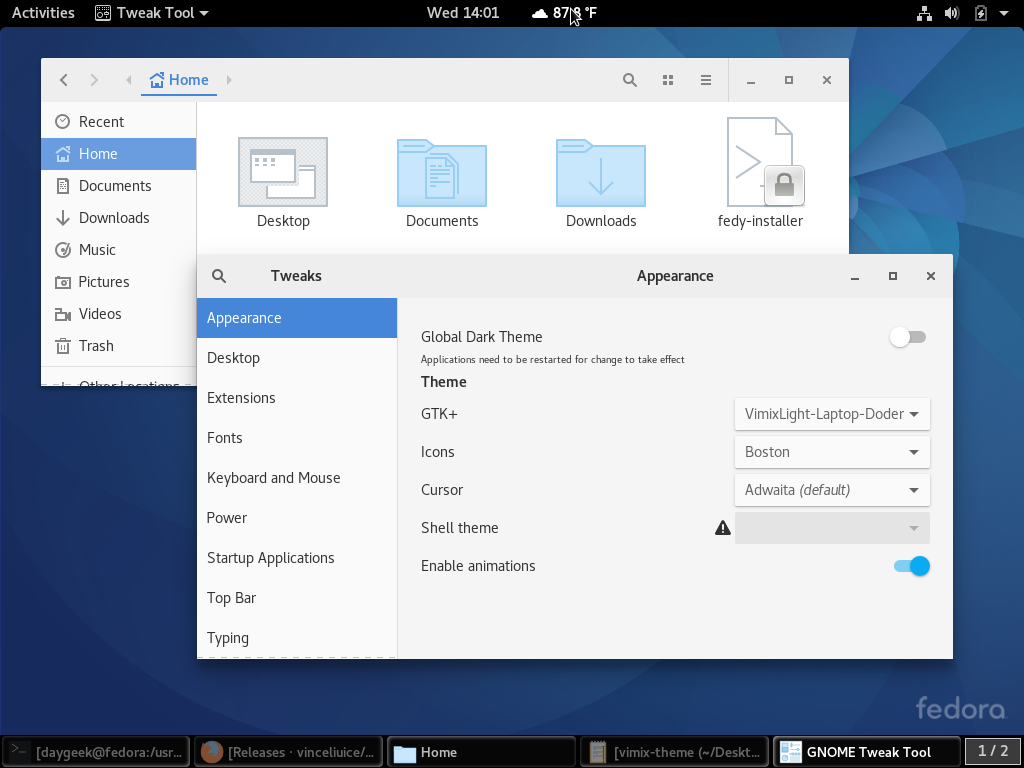Select Appearance tab in Tweaks
The width and height of the screenshot is (1024, 768).
point(296,318)
